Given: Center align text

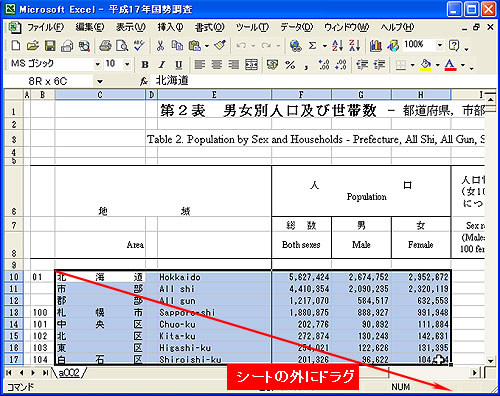Looking at the screenshot, I should click(x=217, y=64).
